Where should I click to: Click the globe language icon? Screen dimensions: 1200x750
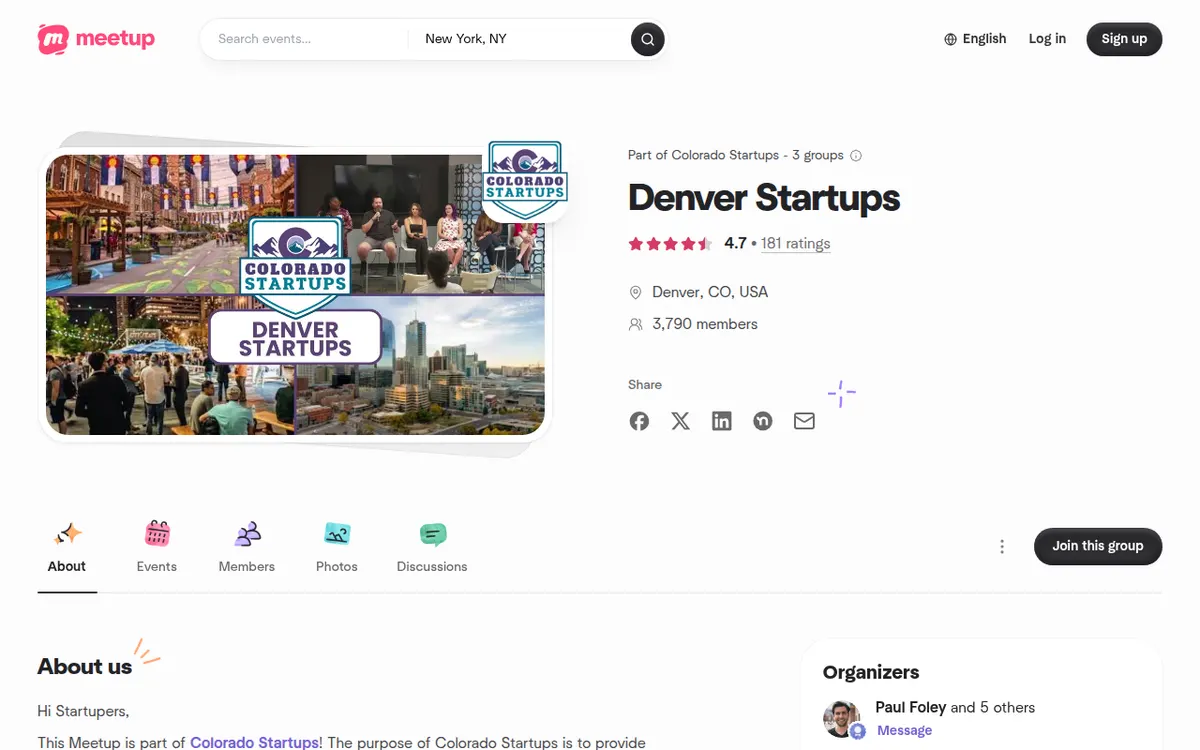click(950, 39)
